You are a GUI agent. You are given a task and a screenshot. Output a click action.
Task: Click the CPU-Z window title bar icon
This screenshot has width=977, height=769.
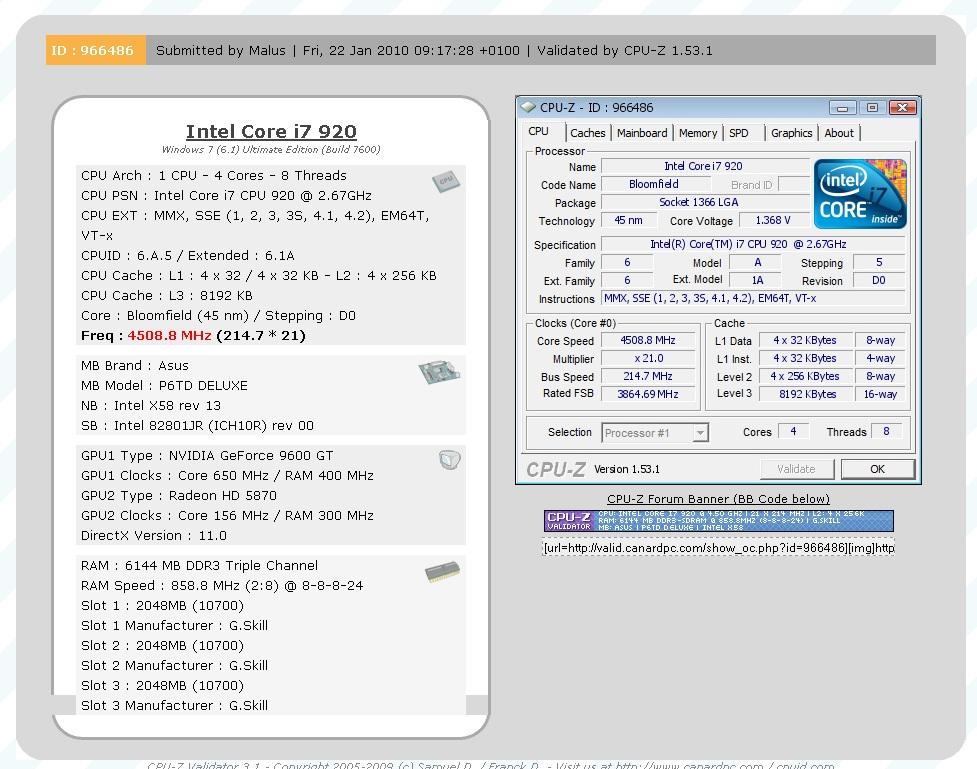pos(528,107)
